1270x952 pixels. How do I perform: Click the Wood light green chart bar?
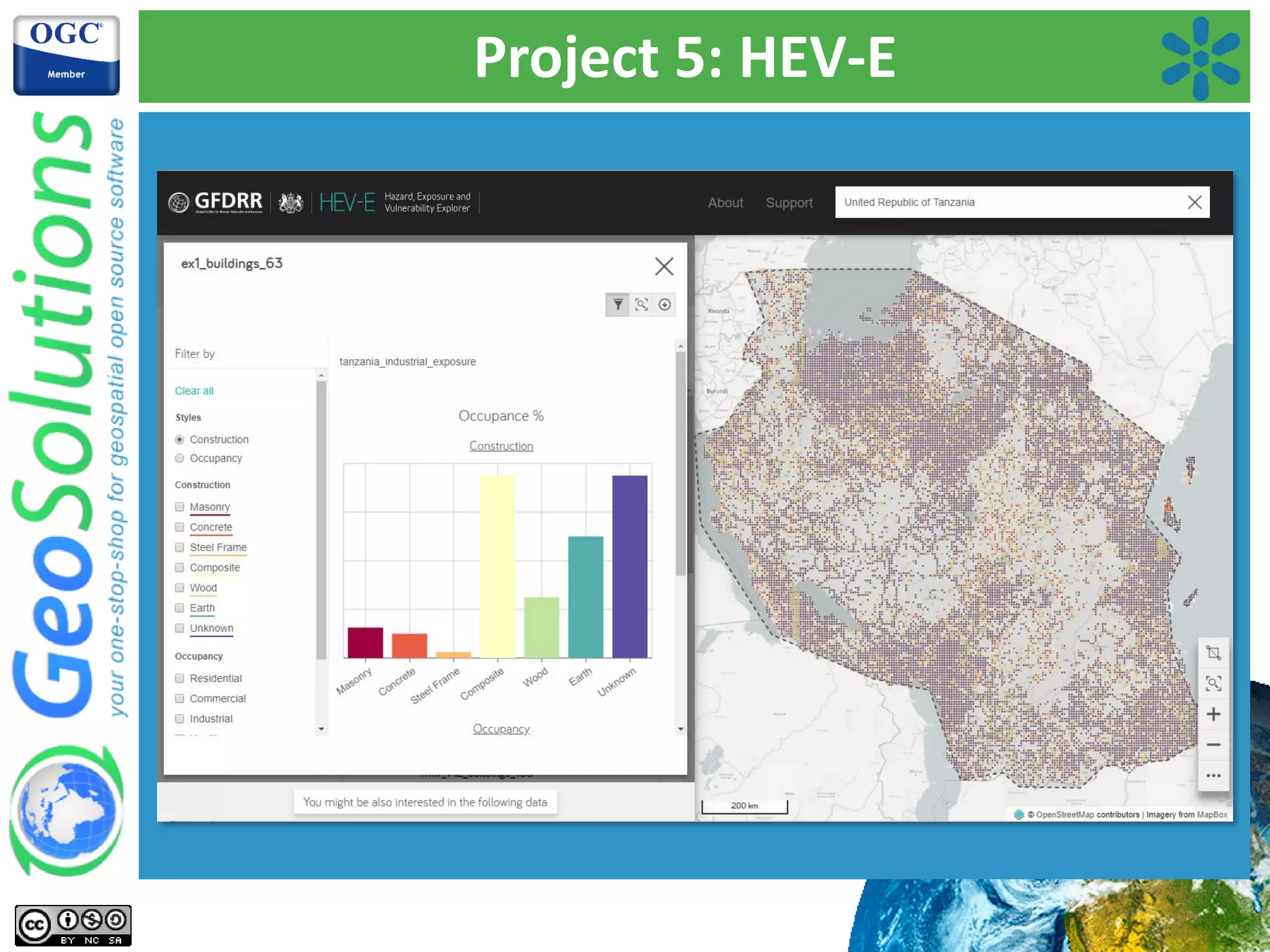[x=541, y=627]
